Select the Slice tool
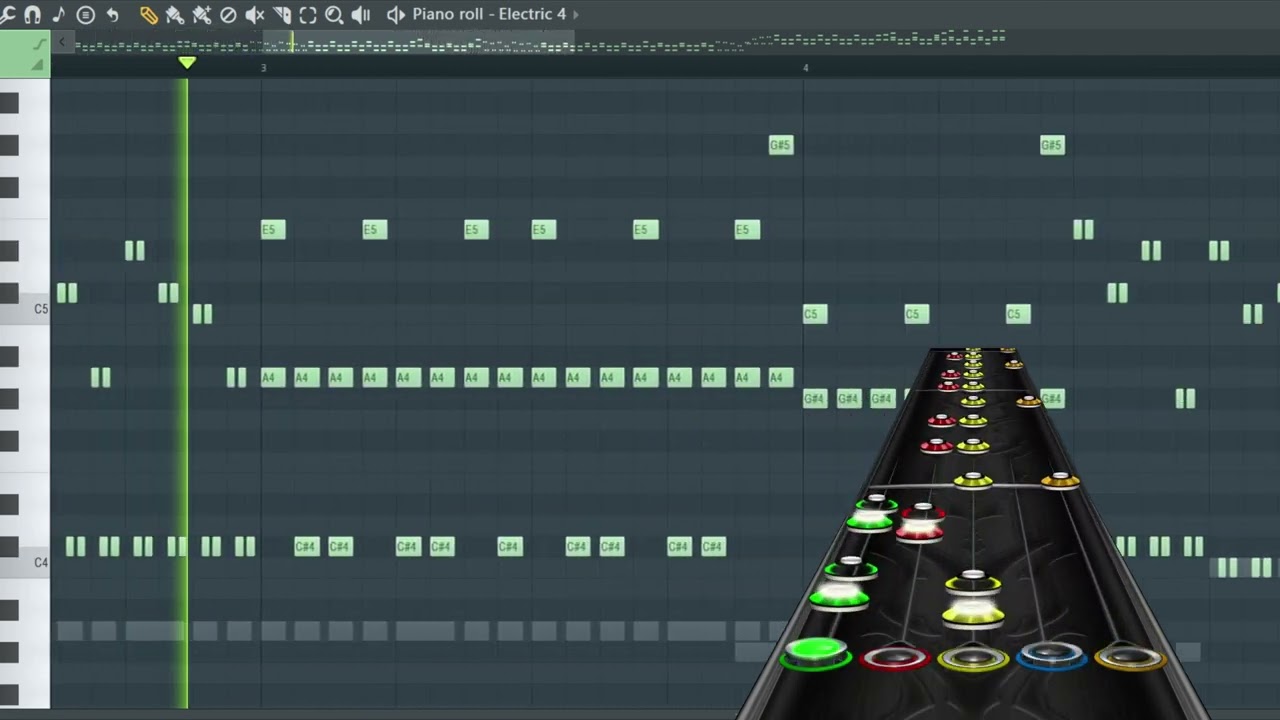Screen dimensions: 1280x720 [x=282, y=14]
